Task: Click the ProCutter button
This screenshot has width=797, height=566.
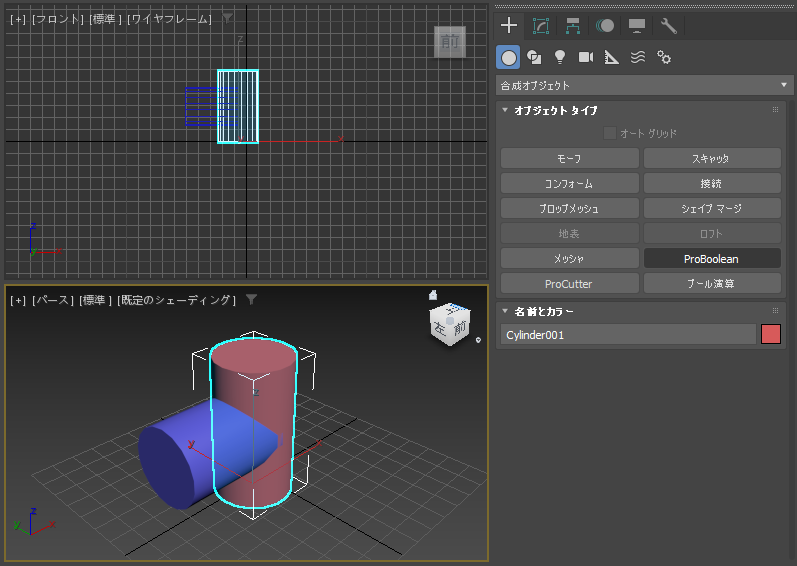Action: 569,284
